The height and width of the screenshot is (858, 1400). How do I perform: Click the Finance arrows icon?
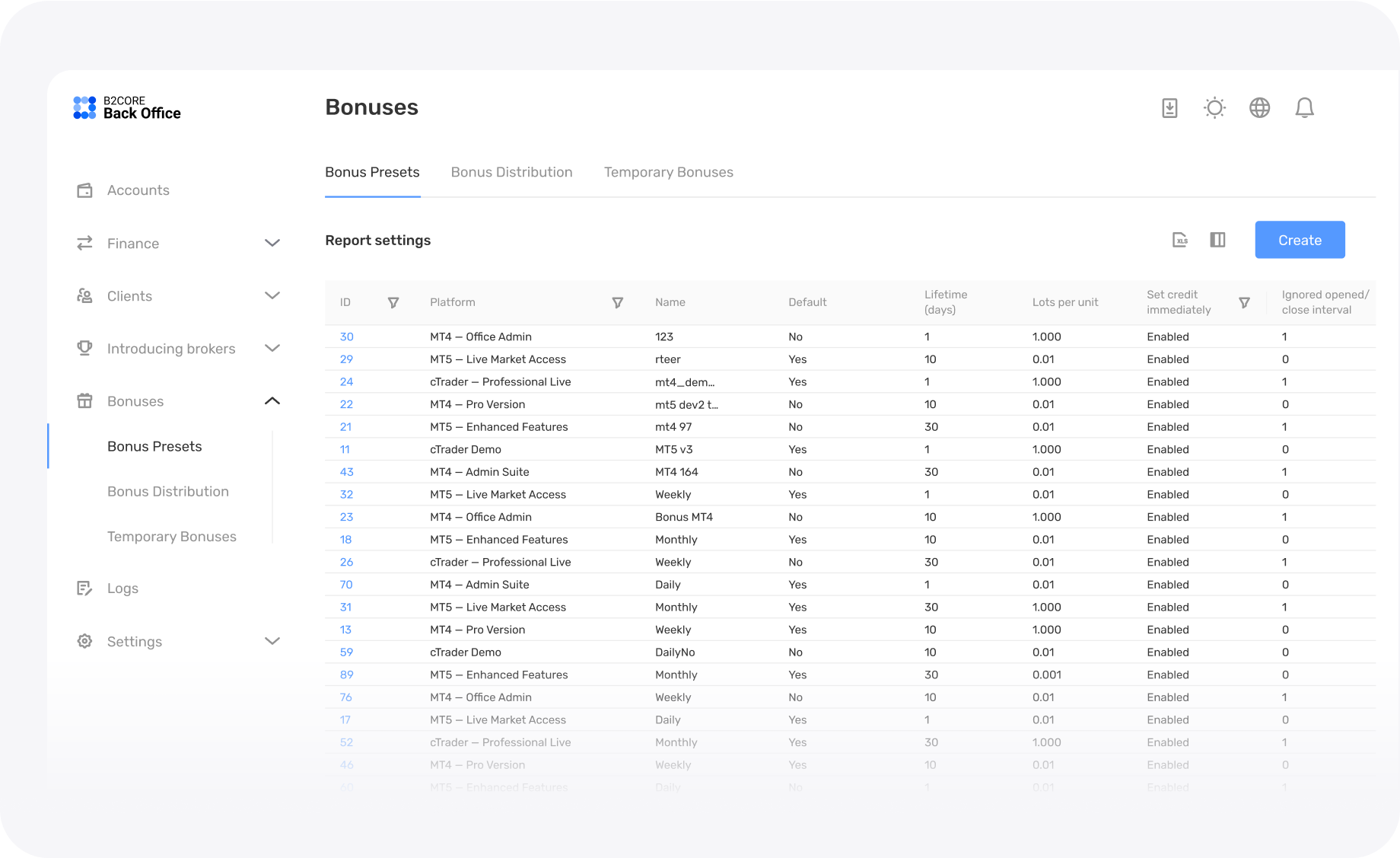point(84,243)
